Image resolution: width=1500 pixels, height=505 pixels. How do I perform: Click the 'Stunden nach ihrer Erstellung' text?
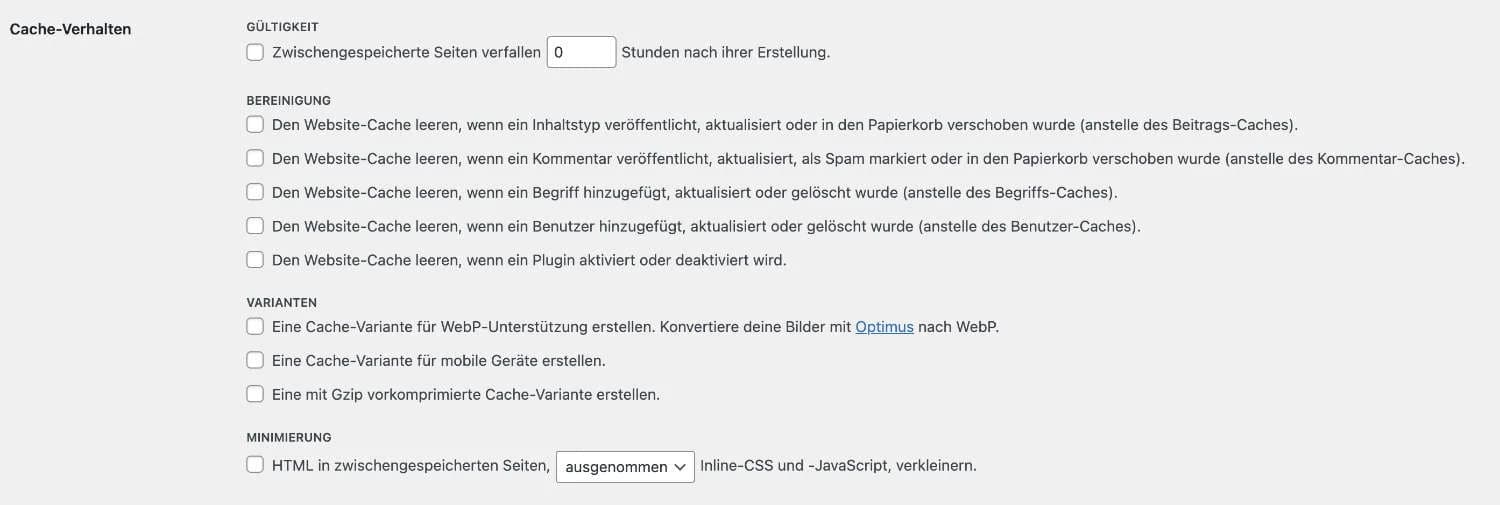[x=725, y=52]
